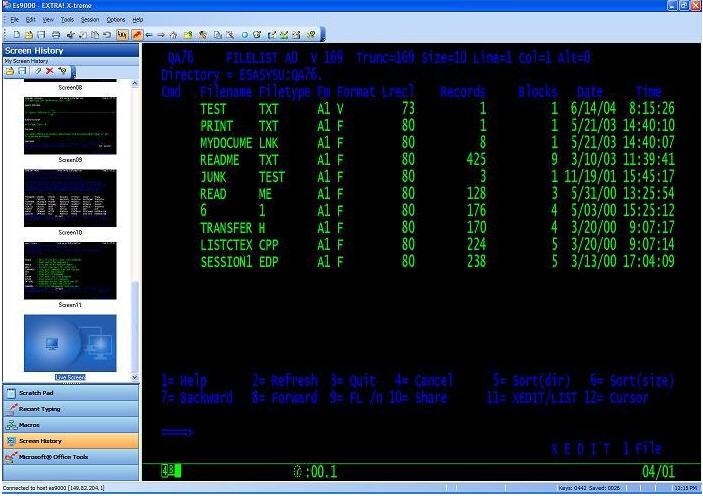703x496 pixels.
Task: Click the right arrow Forward icon
Action: (x=161, y=35)
